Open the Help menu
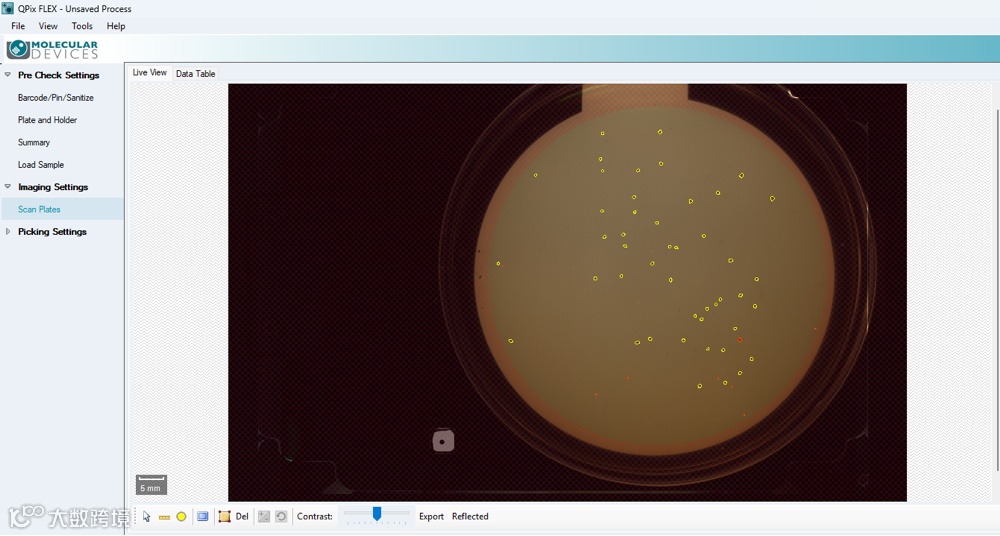 click(115, 26)
